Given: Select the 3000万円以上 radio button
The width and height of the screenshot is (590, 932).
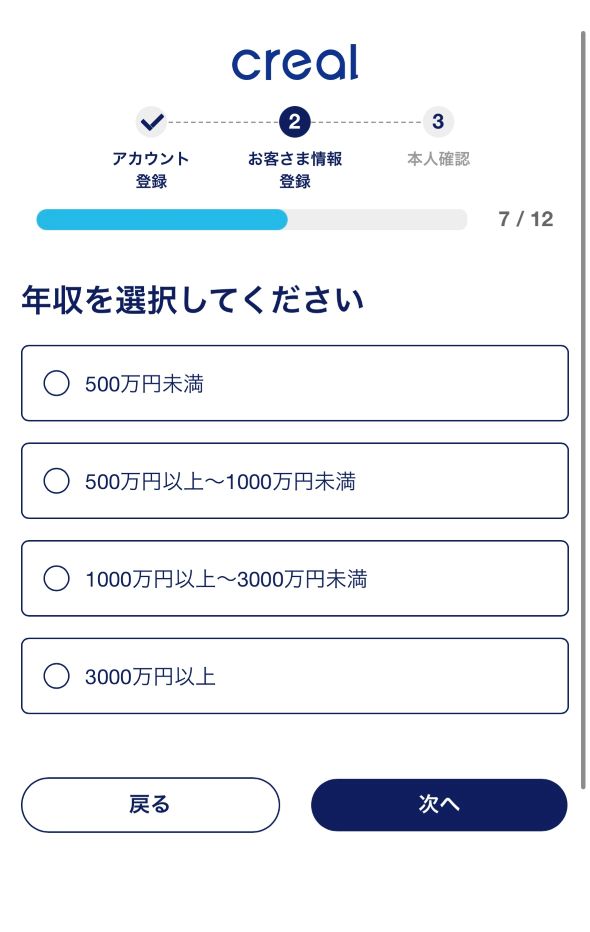Looking at the screenshot, I should pyautogui.click(x=56, y=676).
